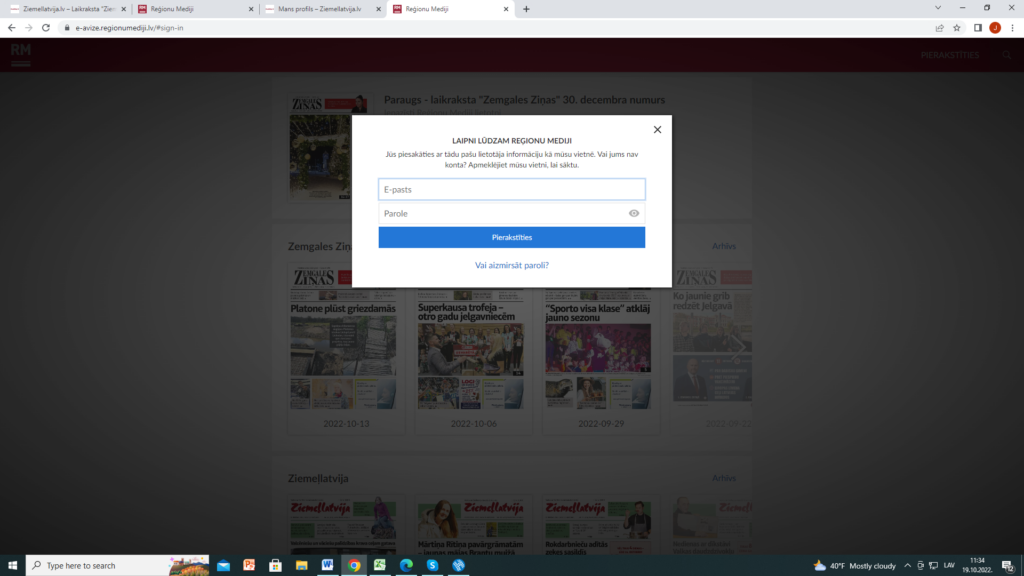Go back to the previous page
This screenshot has width=1024, height=576.
pos(11,28)
